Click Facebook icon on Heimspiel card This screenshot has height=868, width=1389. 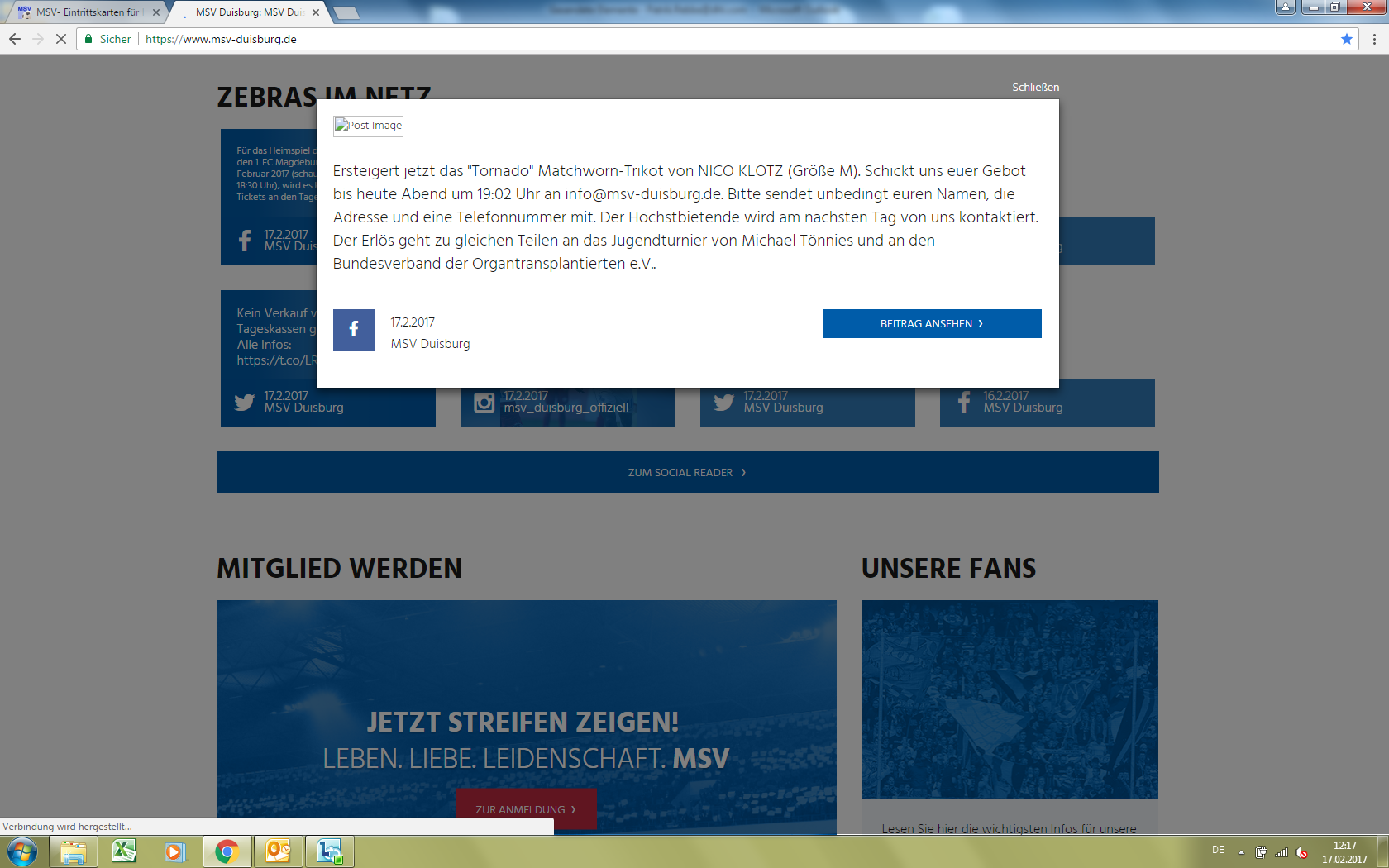click(245, 241)
